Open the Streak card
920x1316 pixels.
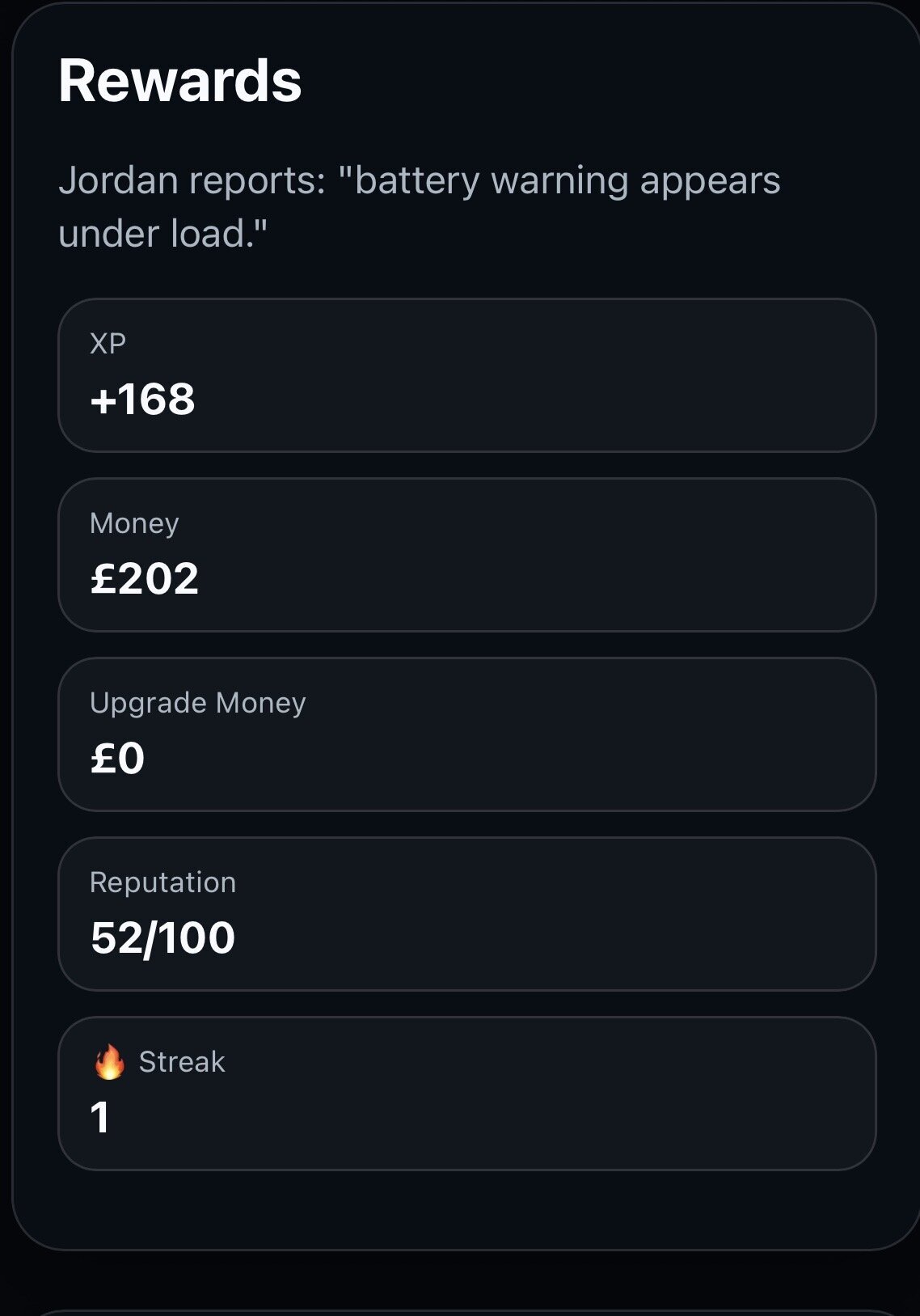467,1094
